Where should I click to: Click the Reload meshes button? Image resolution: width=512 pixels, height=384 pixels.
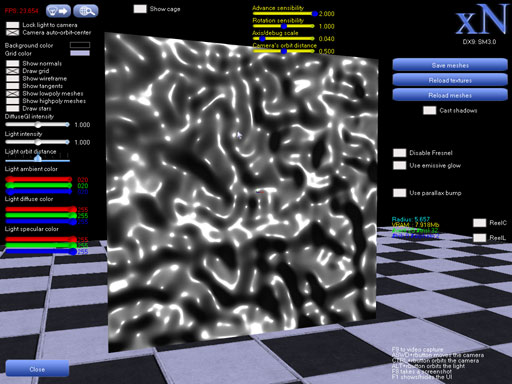pyautogui.click(x=450, y=95)
